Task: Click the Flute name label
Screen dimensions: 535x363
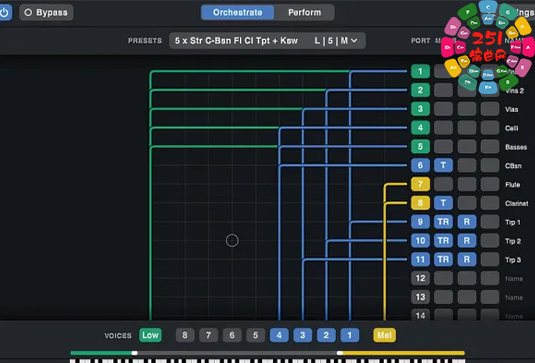Action: click(x=512, y=185)
